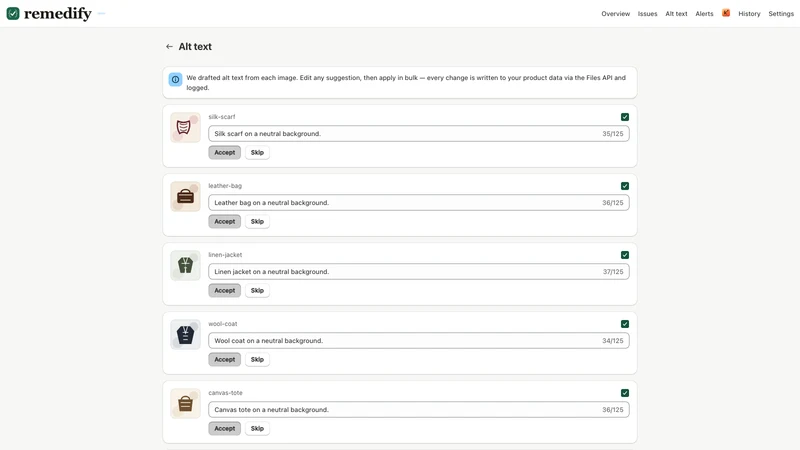Screen dimensions: 800x450
Task: Uncheck the wool-coat selection checkbox
Action: 624,323
